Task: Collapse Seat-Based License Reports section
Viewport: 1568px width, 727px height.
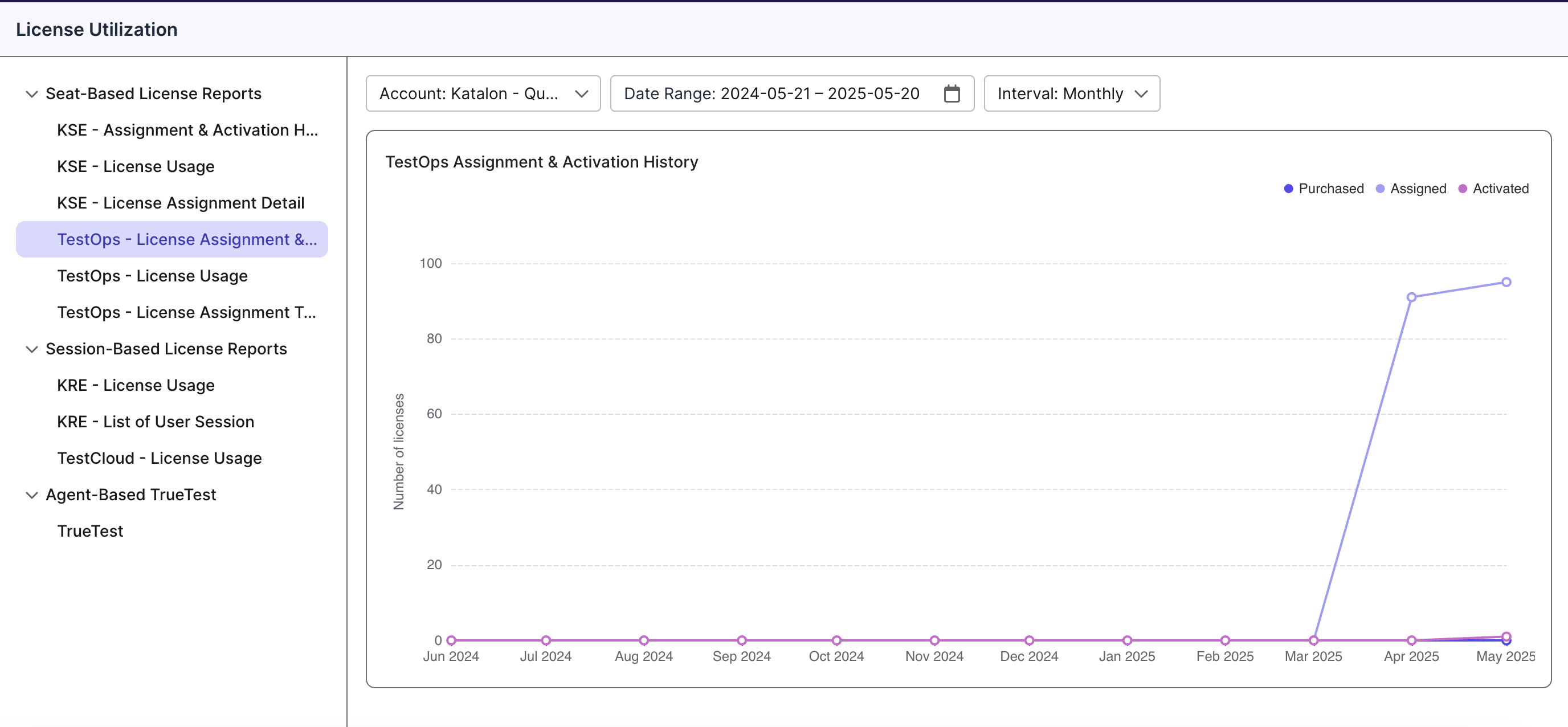Action: click(32, 94)
